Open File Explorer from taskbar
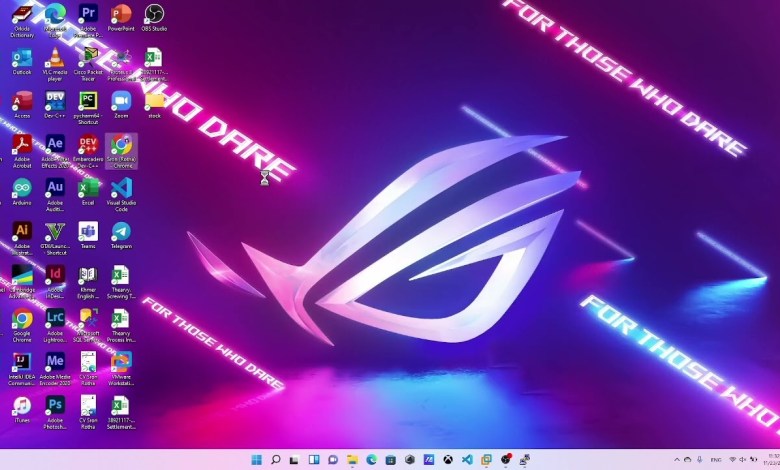 (x=352, y=460)
